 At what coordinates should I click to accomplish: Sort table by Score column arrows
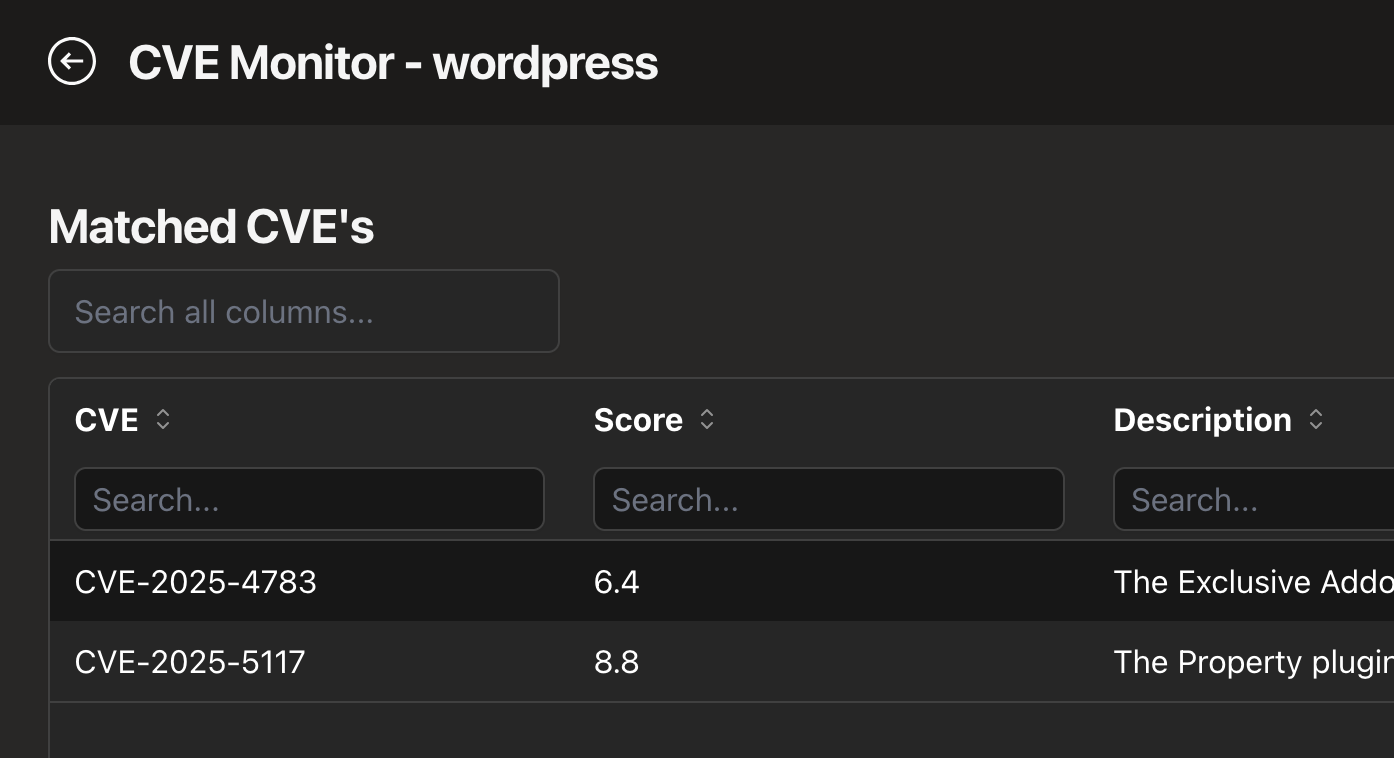click(x=707, y=420)
